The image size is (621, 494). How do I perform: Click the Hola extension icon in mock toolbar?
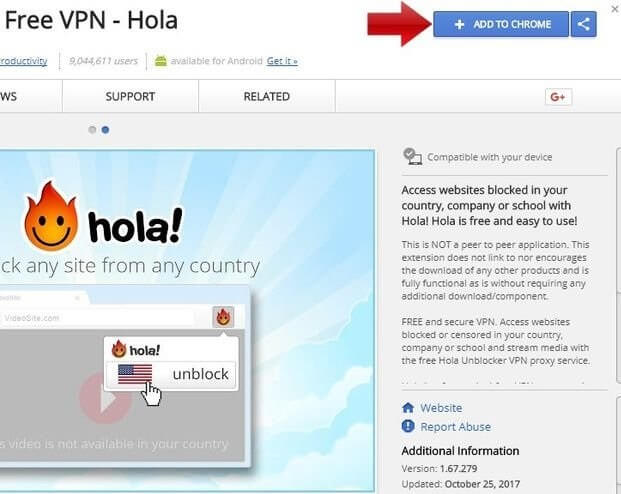(223, 317)
